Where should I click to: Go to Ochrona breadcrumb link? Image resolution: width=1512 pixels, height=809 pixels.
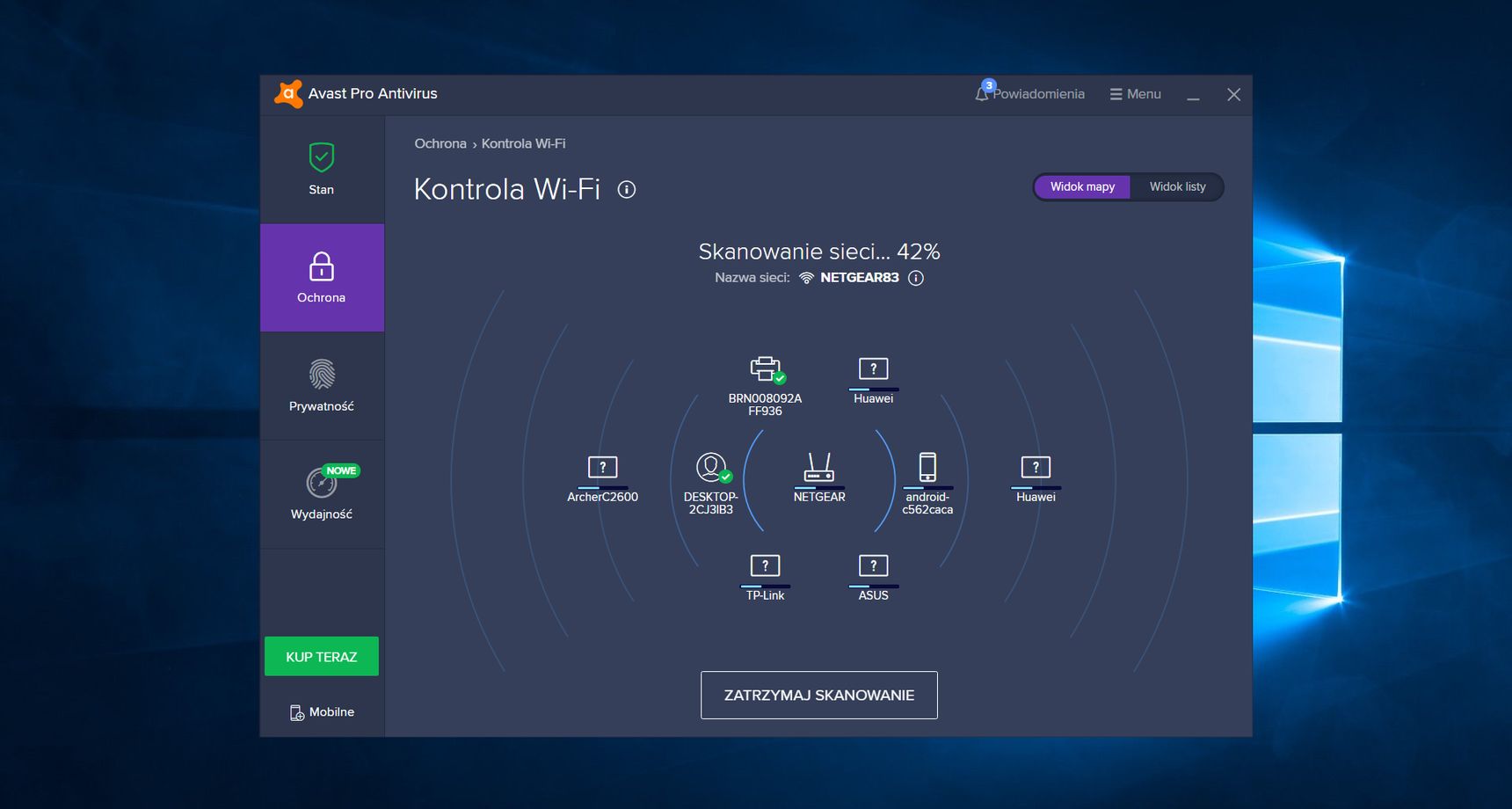440,143
